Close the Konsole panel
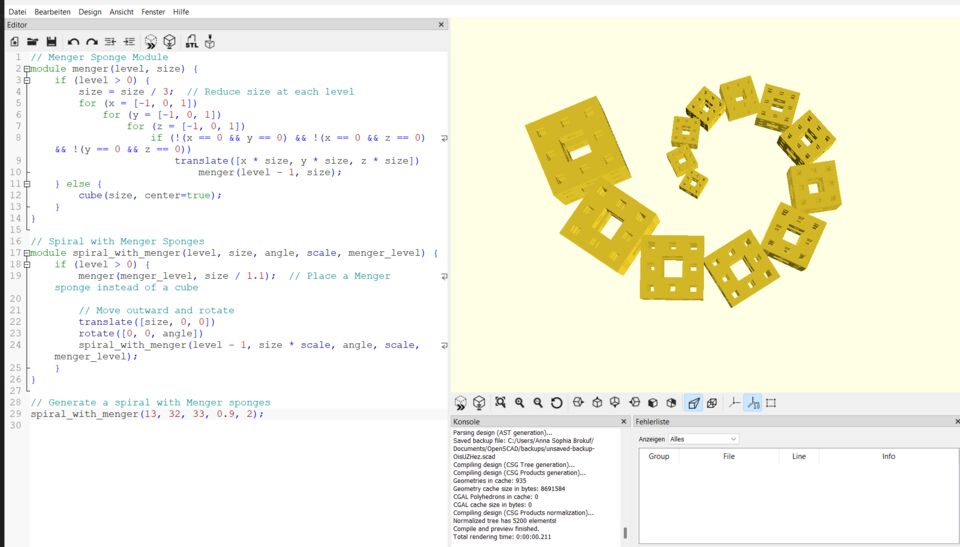This screenshot has height=547, width=960. [x=624, y=421]
